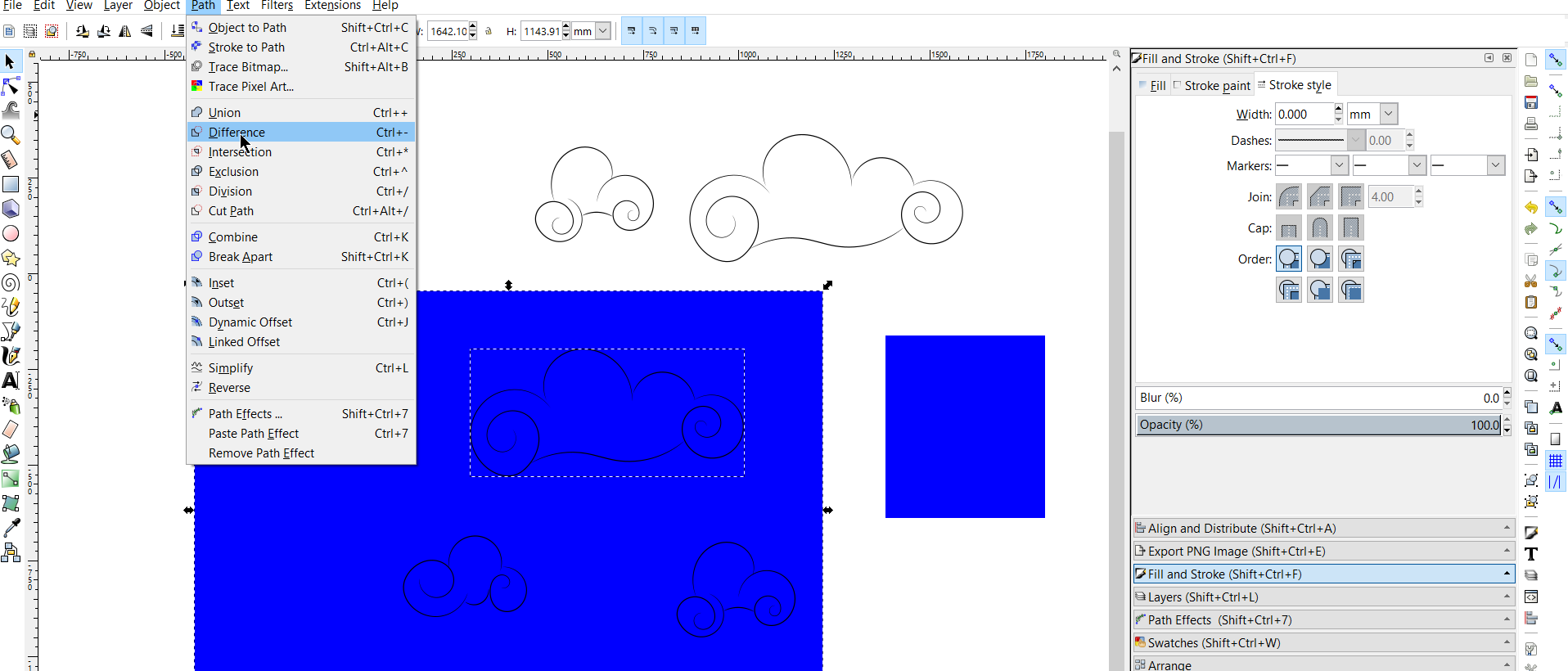Select the Bezier pen tool
Screen dimensions: 1568x671
[10, 331]
